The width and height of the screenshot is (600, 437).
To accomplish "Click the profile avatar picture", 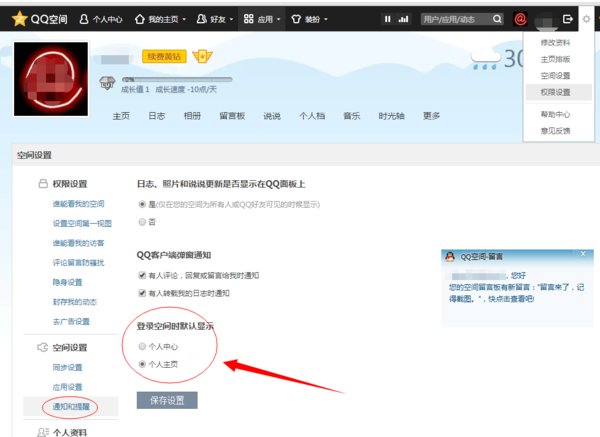I will 51,79.
